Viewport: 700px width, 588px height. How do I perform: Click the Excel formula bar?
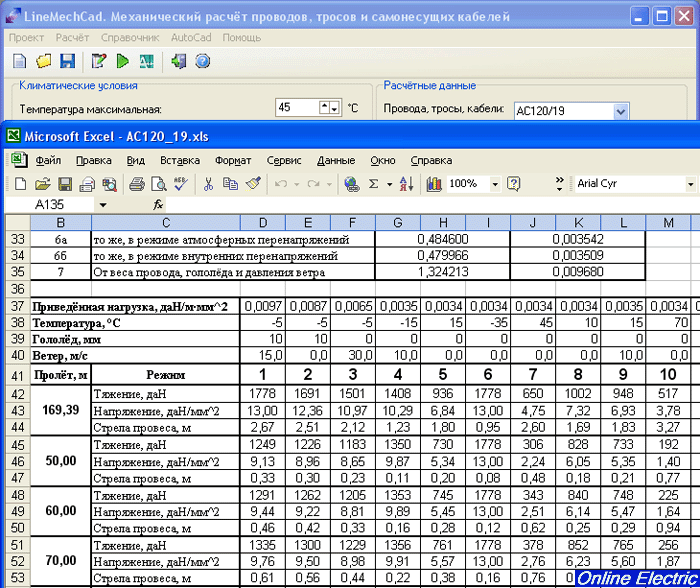(x=432, y=205)
